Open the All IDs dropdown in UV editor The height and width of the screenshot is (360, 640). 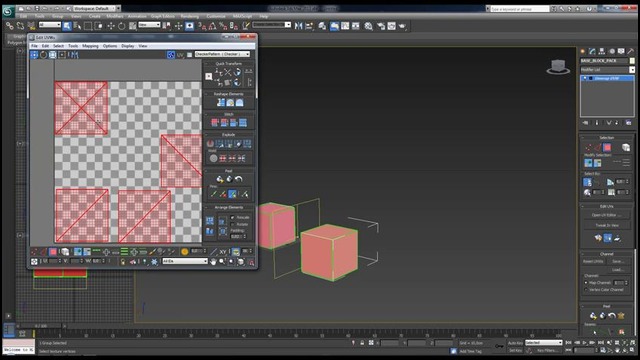pos(185,261)
